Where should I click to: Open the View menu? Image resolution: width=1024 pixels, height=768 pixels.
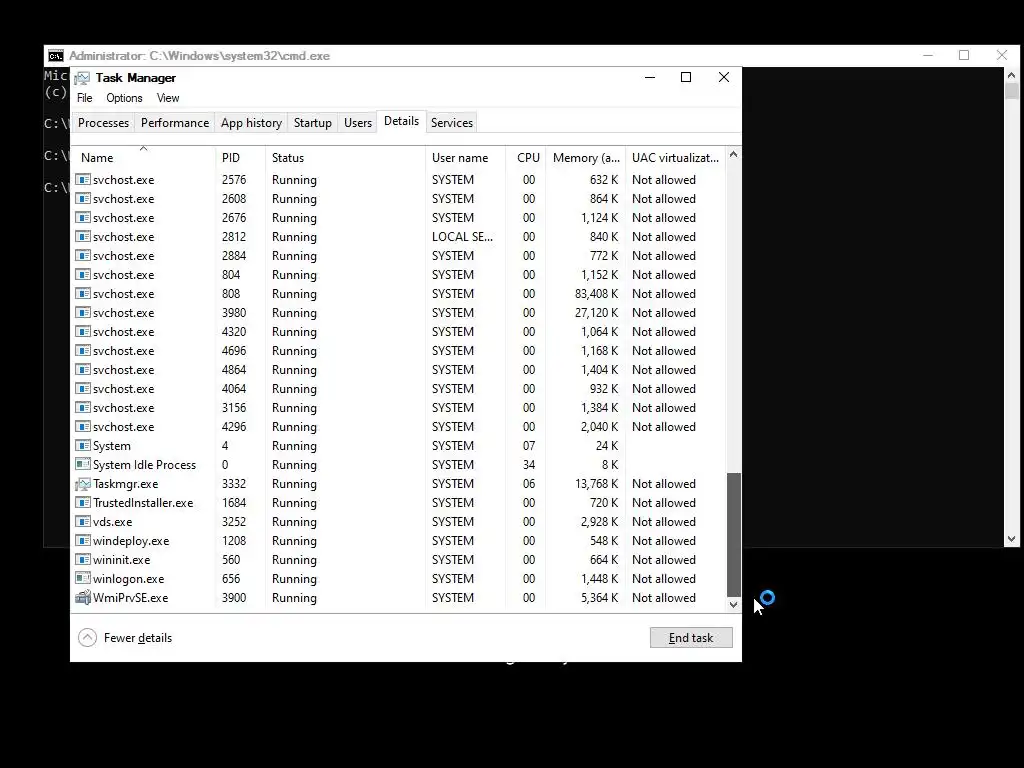click(x=168, y=98)
